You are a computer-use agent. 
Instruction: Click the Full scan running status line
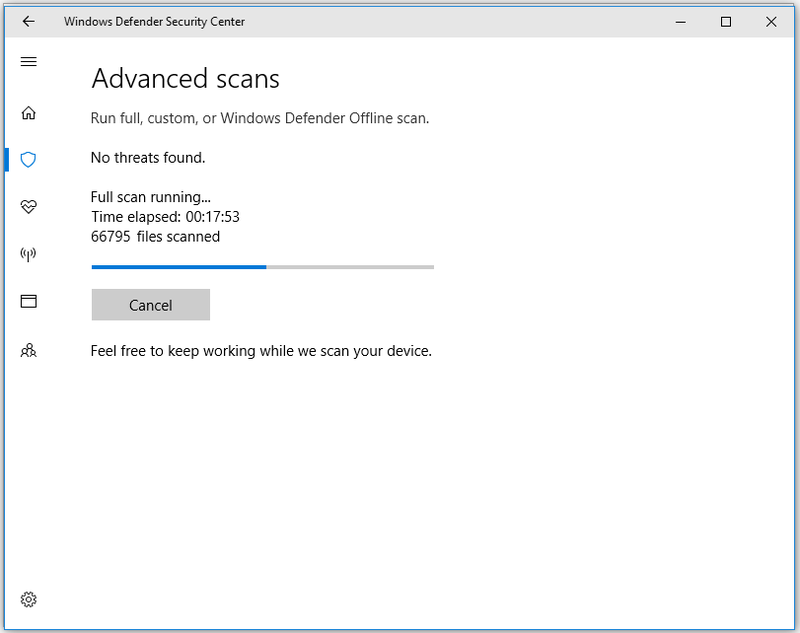click(151, 197)
